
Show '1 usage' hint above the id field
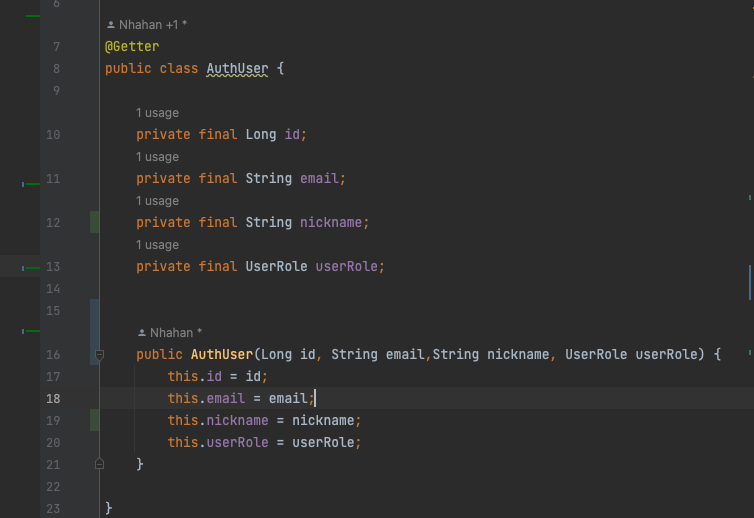coord(157,113)
